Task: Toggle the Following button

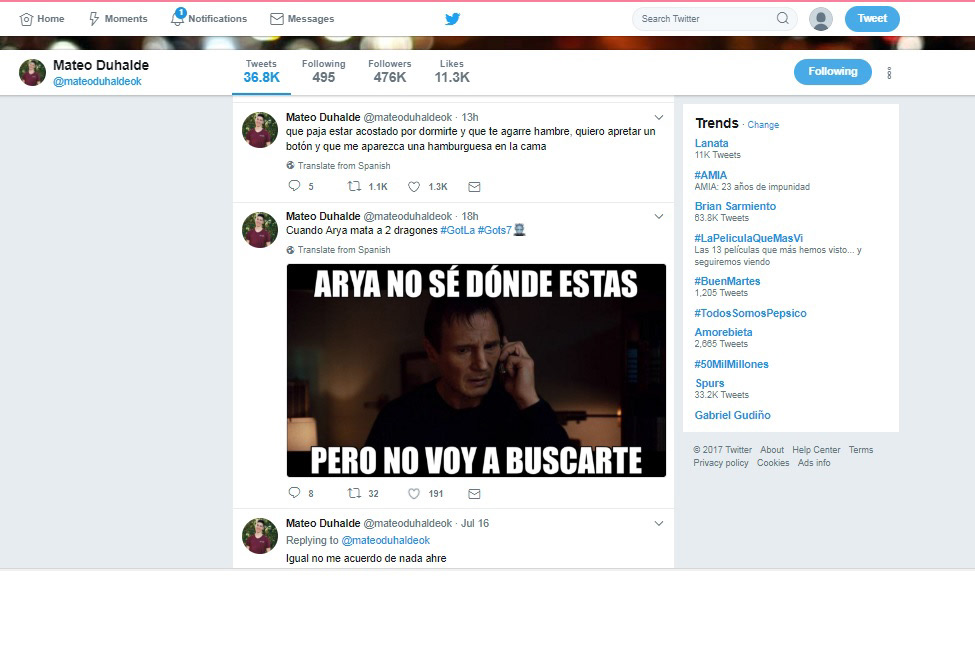Action: (833, 71)
